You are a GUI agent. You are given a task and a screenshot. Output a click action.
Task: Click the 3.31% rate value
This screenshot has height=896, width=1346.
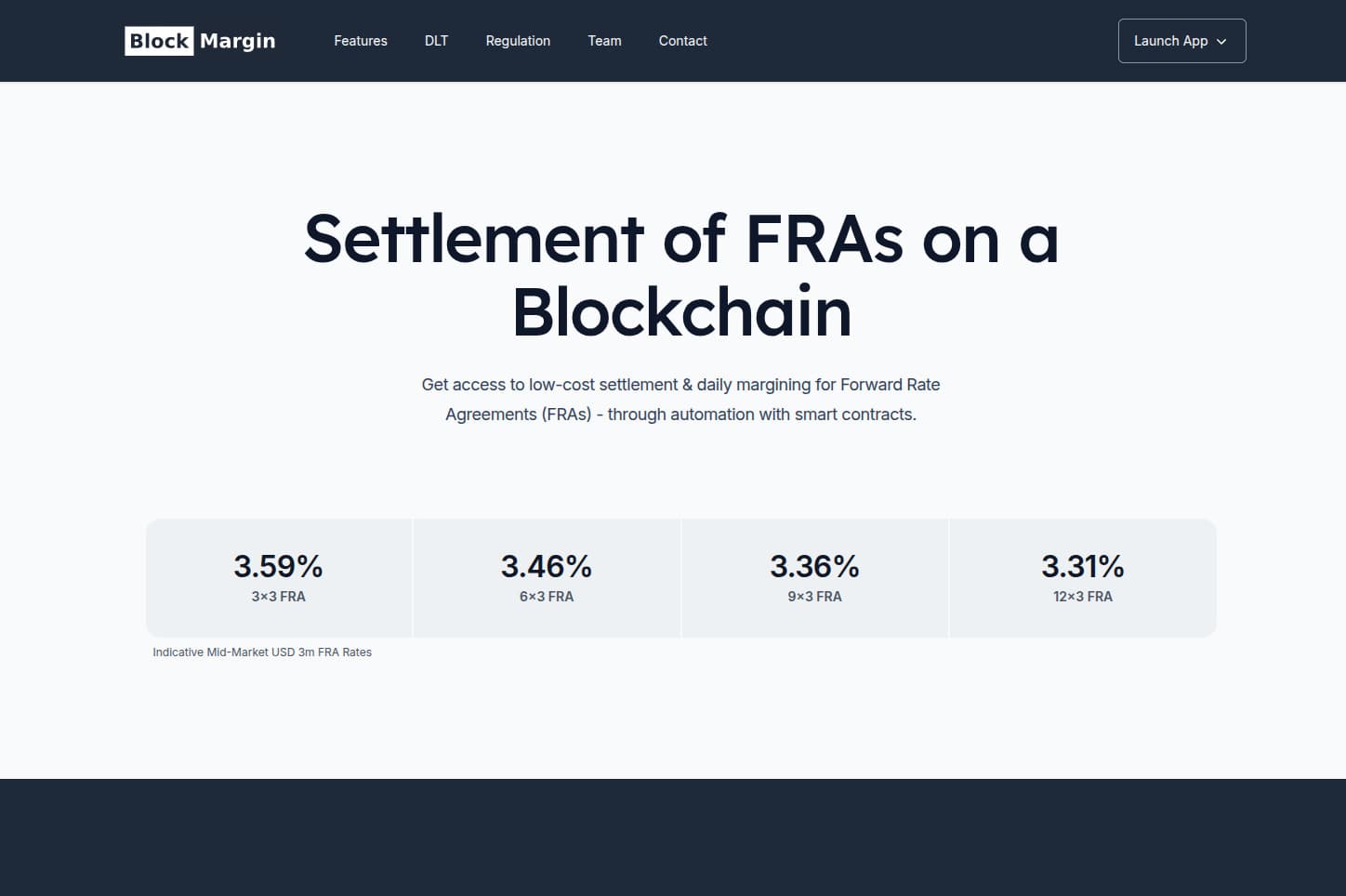coord(1082,566)
